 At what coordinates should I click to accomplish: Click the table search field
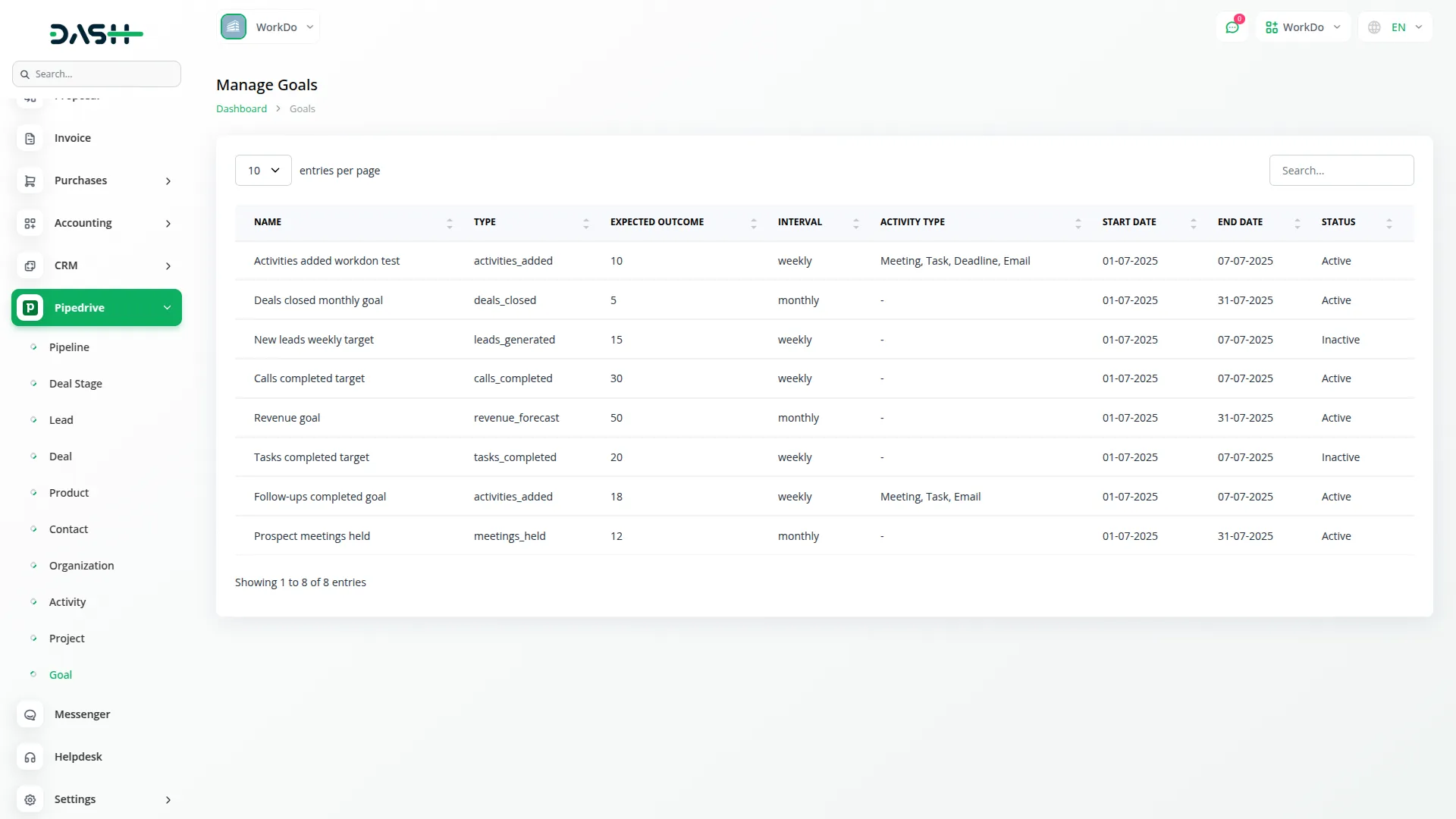pos(1341,170)
